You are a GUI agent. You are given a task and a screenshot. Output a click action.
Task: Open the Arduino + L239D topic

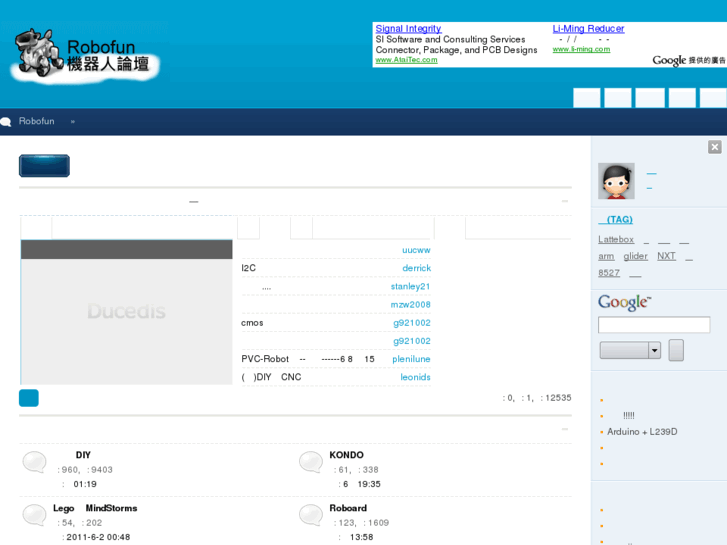(642, 432)
